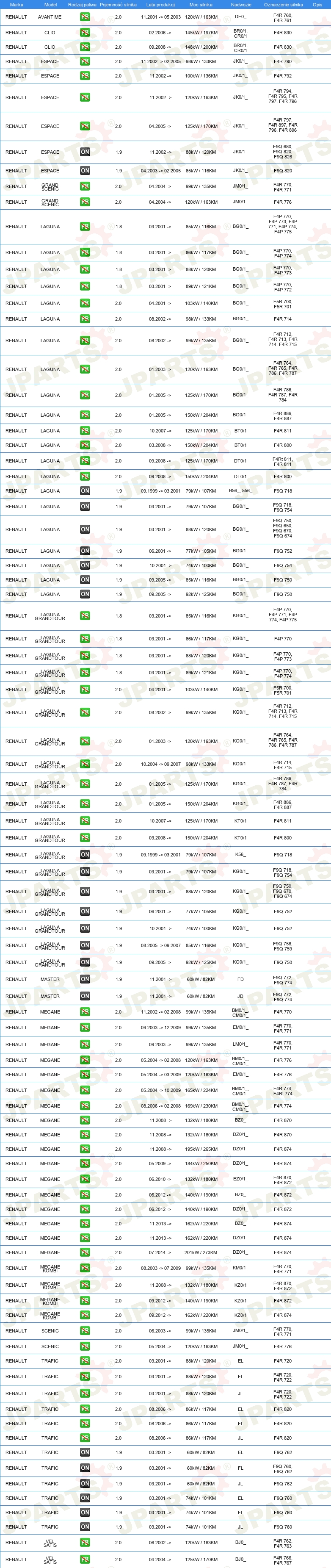
Task: Select engine code F4R 792
Action: click(282, 76)
